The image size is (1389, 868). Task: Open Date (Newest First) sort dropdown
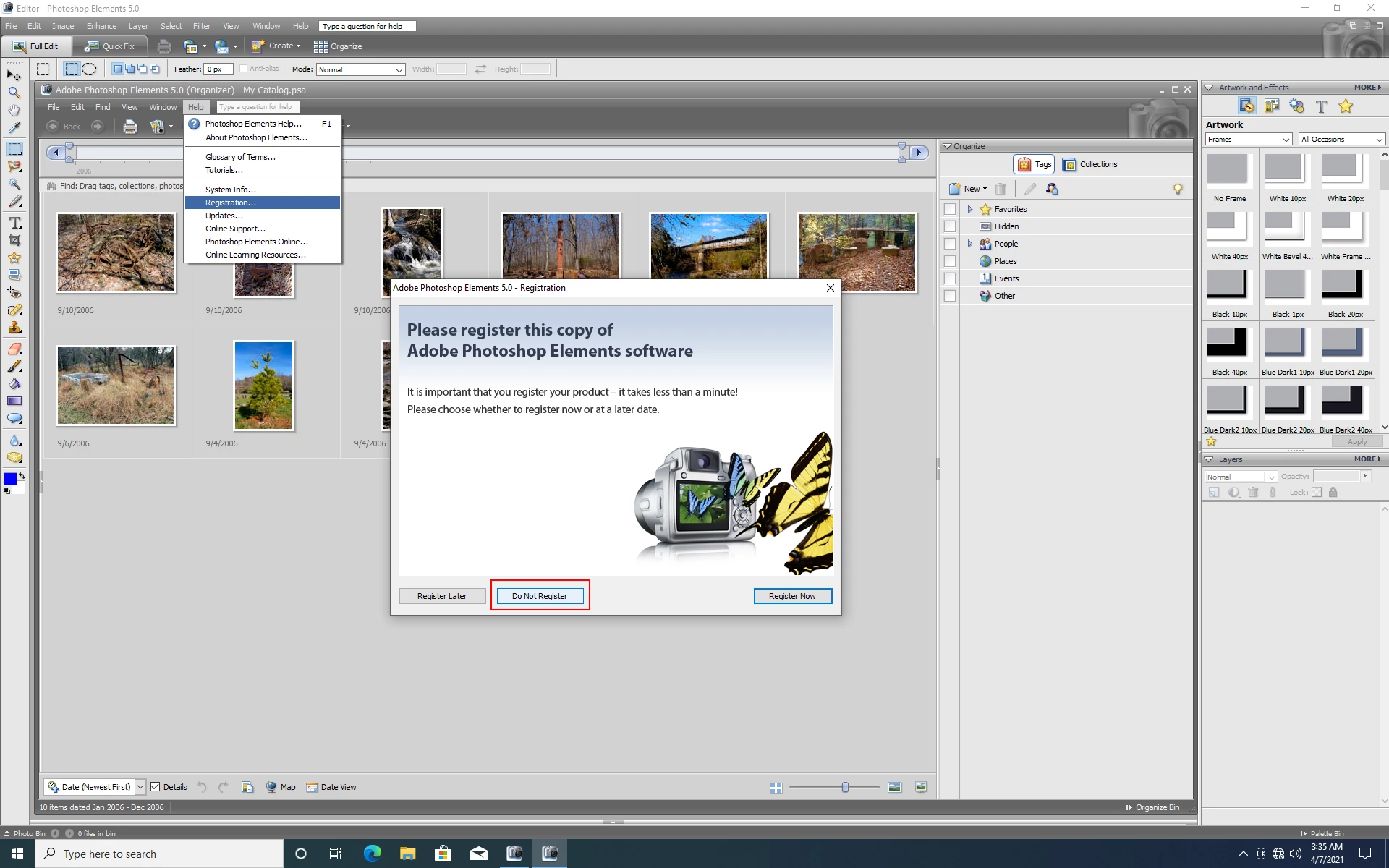(140, 787)
